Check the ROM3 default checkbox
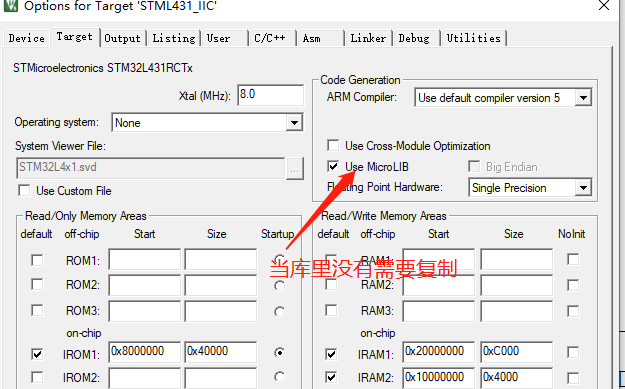The height and width of the screenshot is (389, 625). tap(37, 310)
